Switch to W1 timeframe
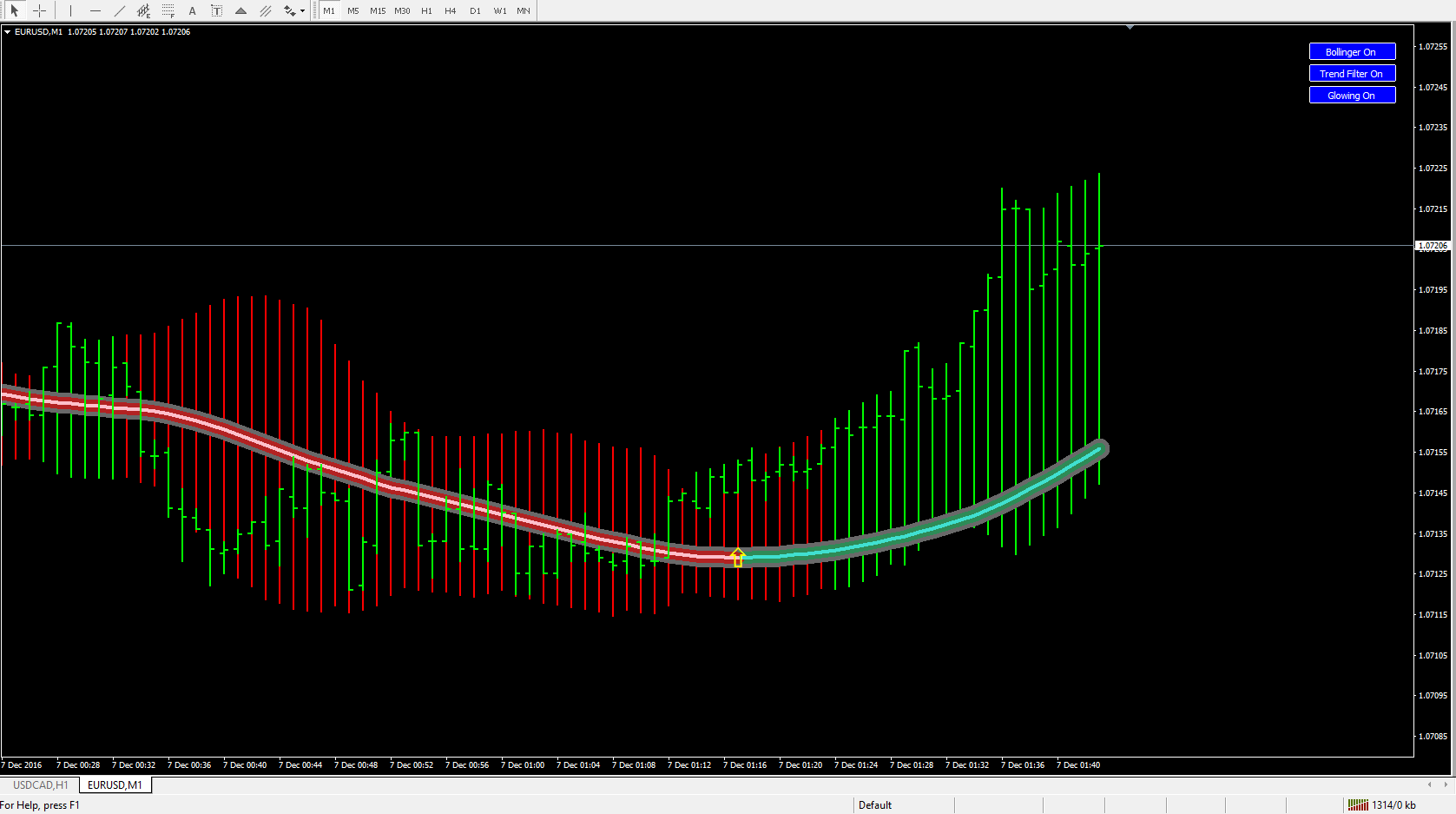The image size is (1456, 814). 500,10
